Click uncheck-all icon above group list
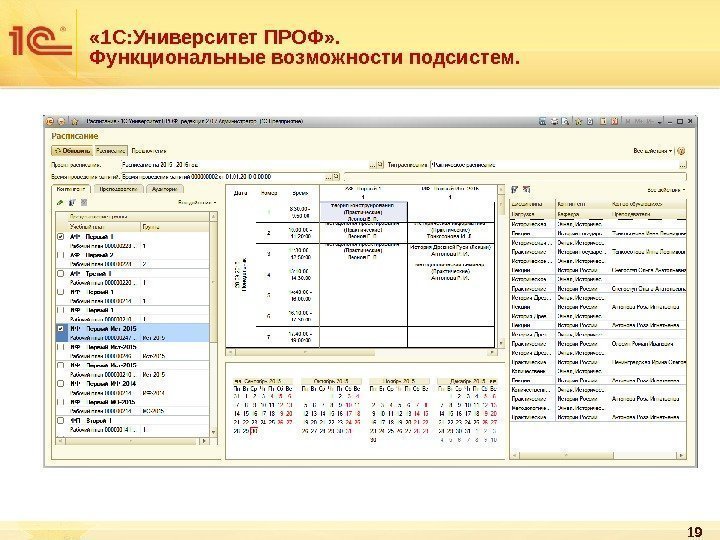This screenshot has width=720, height=540. point(84,202)
